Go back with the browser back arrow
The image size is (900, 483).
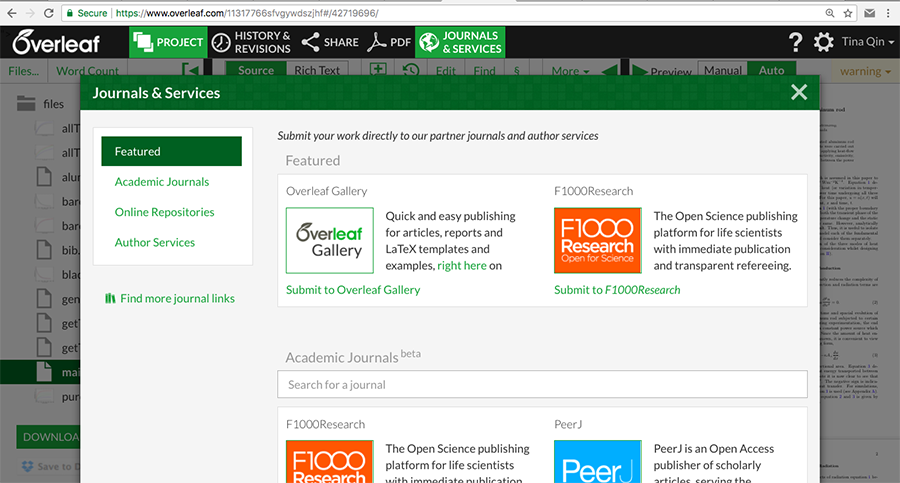11,13
